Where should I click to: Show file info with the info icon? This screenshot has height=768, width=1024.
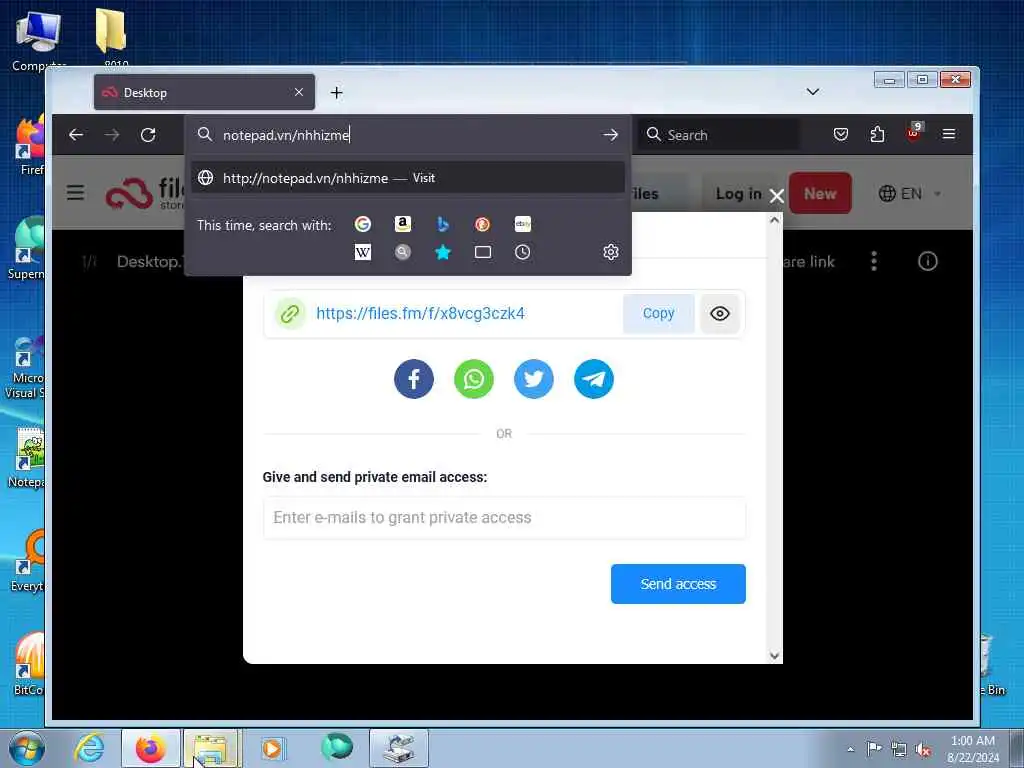927,261
